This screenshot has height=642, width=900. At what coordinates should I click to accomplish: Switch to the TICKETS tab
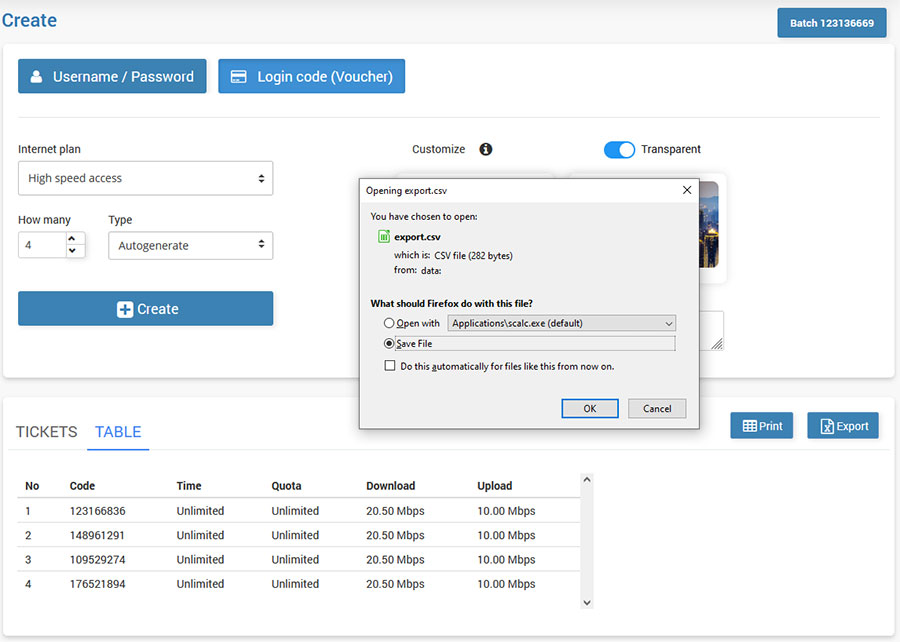46,432
